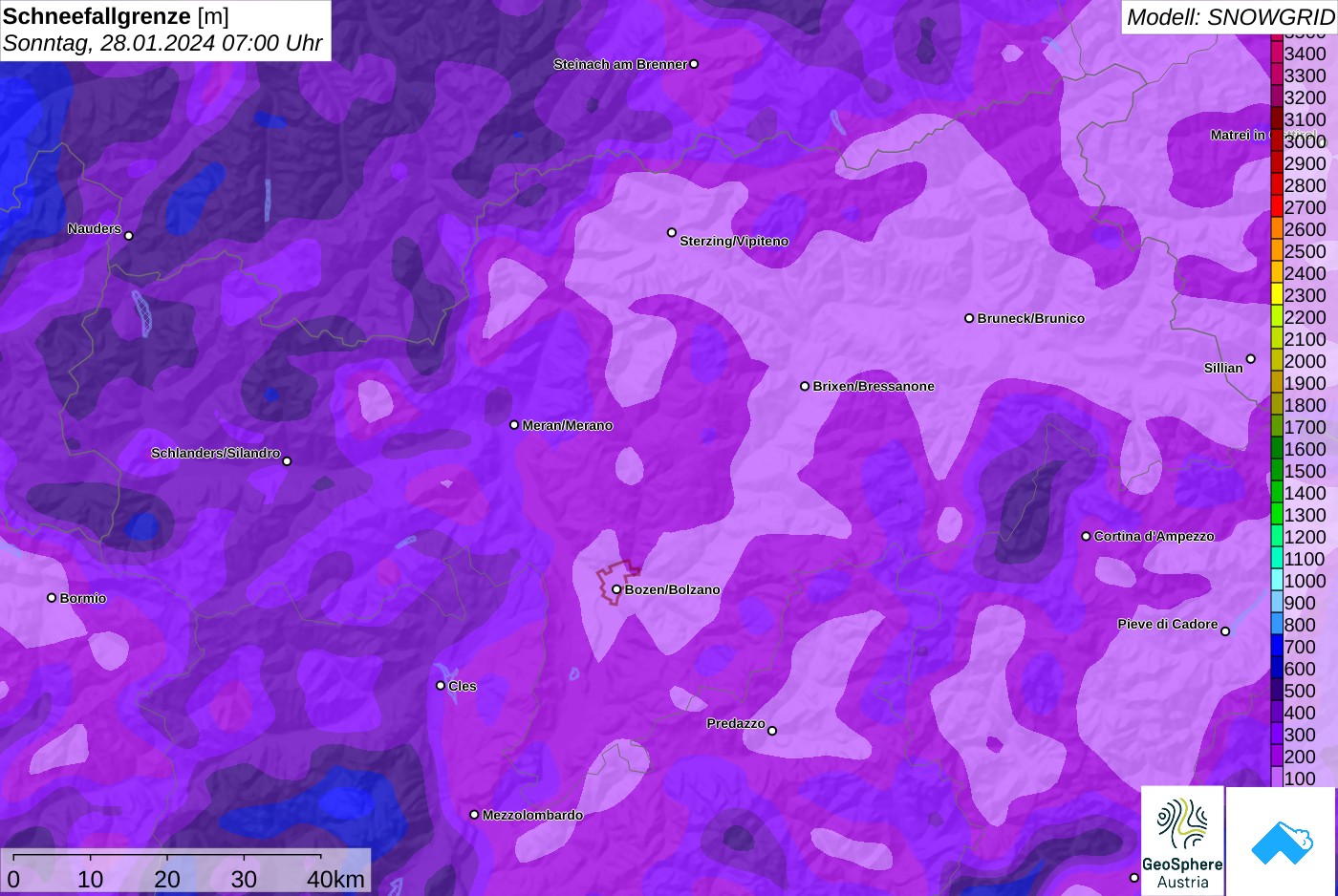Select the Meran/Merano marker
The width and height of the screenshot is (1338, 896).
(514, 425)
